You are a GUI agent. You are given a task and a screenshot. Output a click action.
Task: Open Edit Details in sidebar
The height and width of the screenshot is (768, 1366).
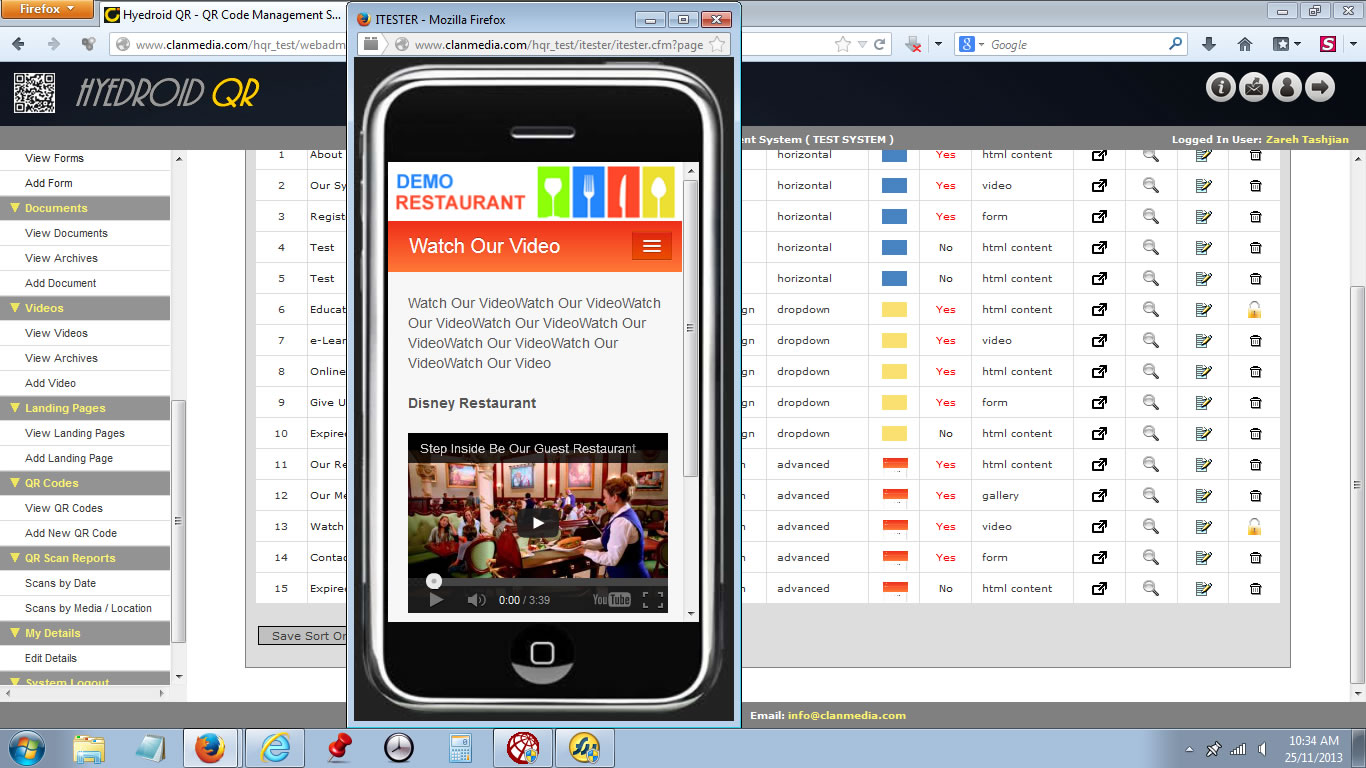[x=51, y=658]
